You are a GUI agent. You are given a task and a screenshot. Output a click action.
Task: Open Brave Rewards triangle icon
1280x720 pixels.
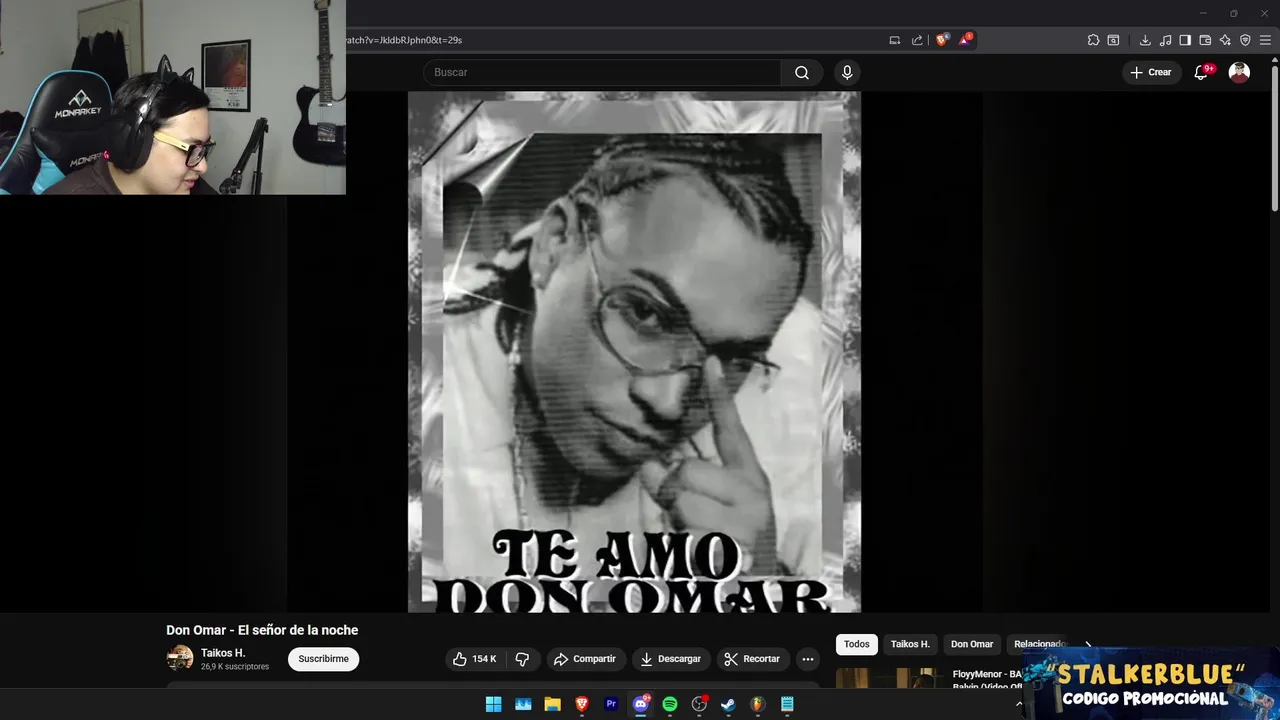965,40
